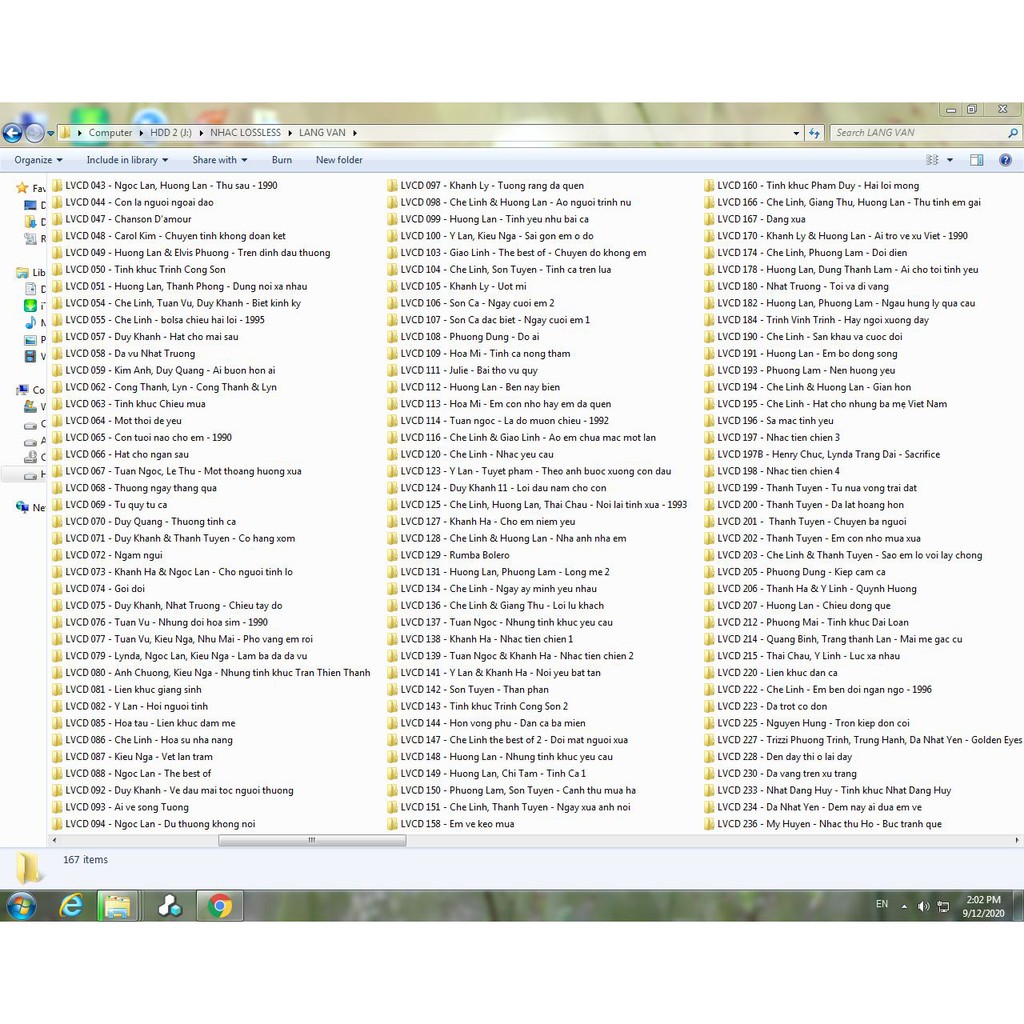
Task: Click the Change your view icon
Action: tap(932, 160)
